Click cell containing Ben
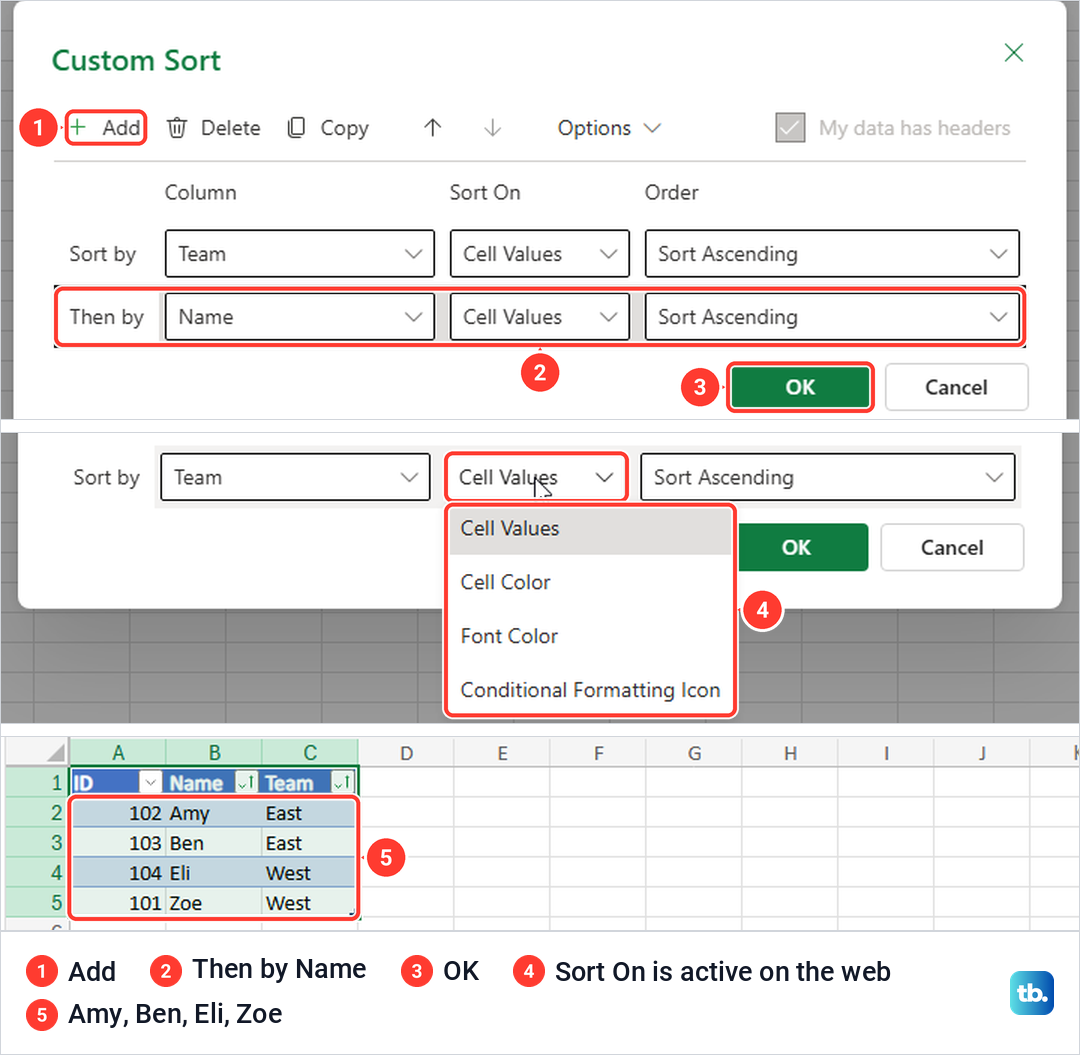The image size is (1080, 1055). (214, 843)
